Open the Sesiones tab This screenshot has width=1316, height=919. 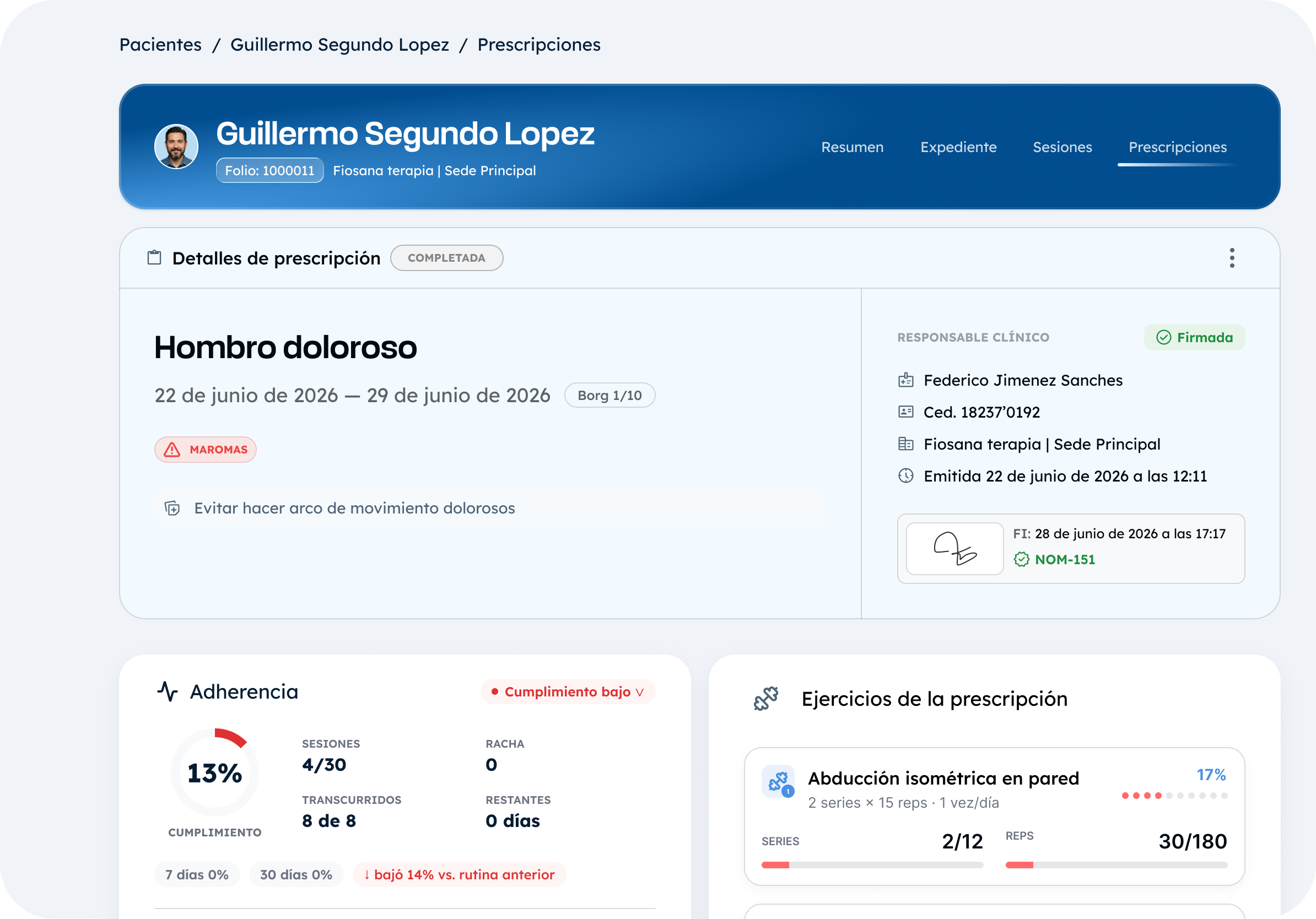[x=1062, y=147]
